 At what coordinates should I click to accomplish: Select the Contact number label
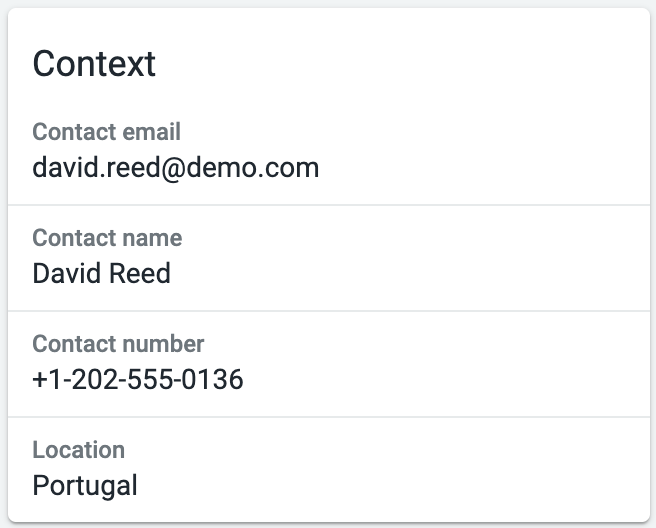point(118,344)
